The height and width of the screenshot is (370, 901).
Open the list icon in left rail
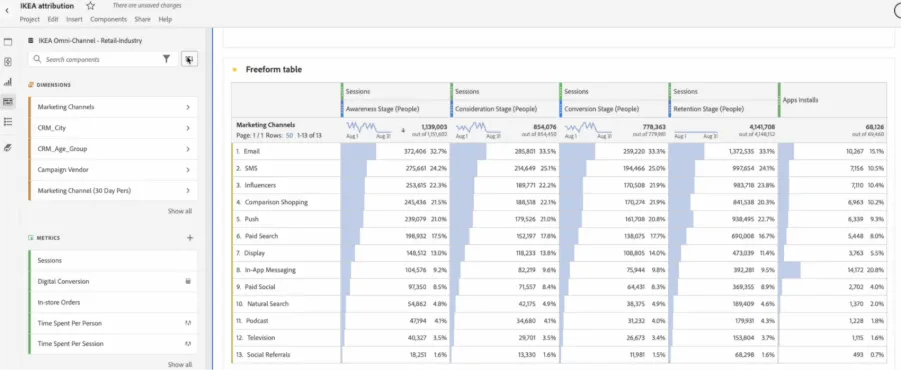tap(8, 122)
